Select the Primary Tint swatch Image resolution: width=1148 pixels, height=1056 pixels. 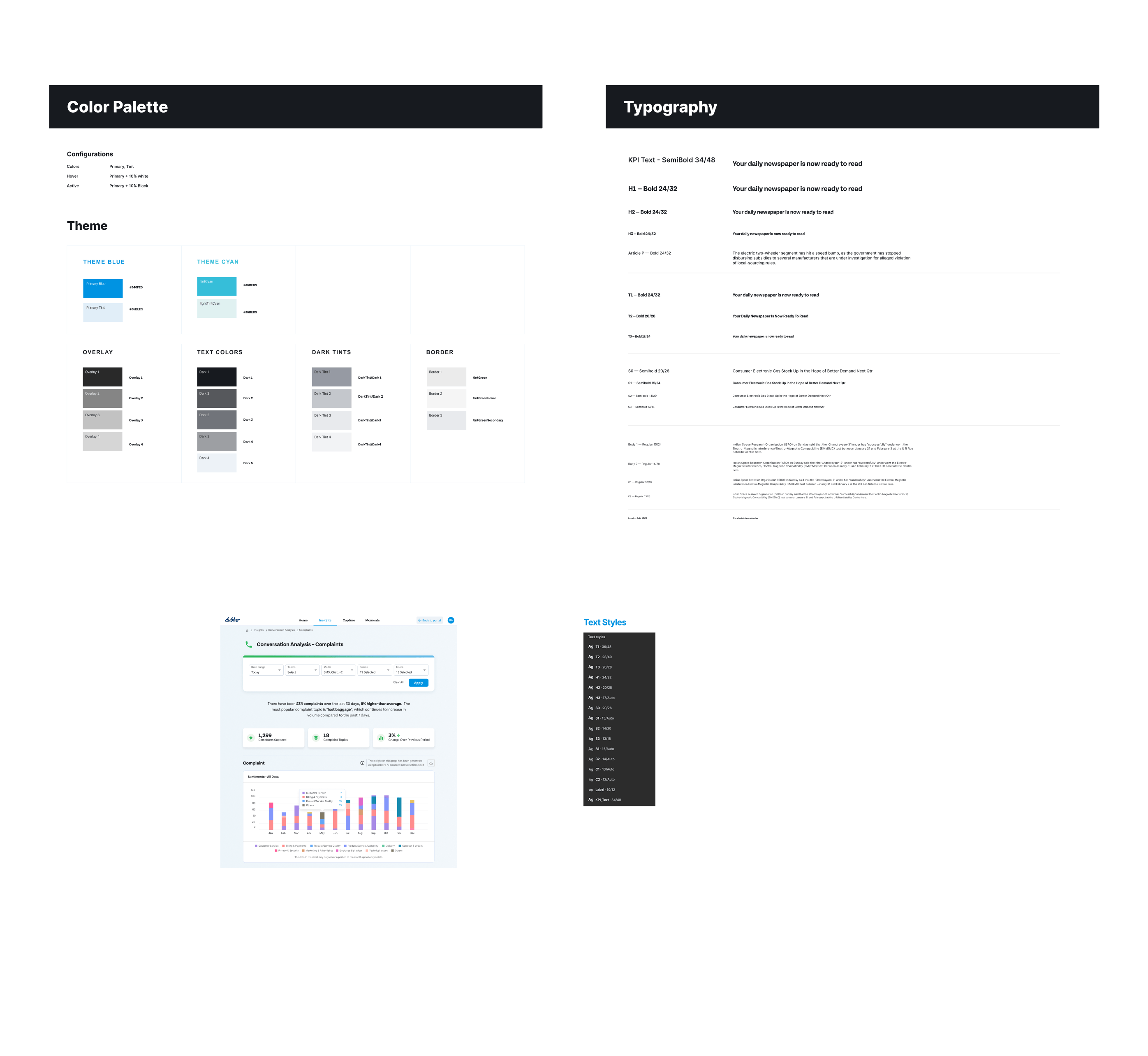pyautogui.click(x=103, y=313)
